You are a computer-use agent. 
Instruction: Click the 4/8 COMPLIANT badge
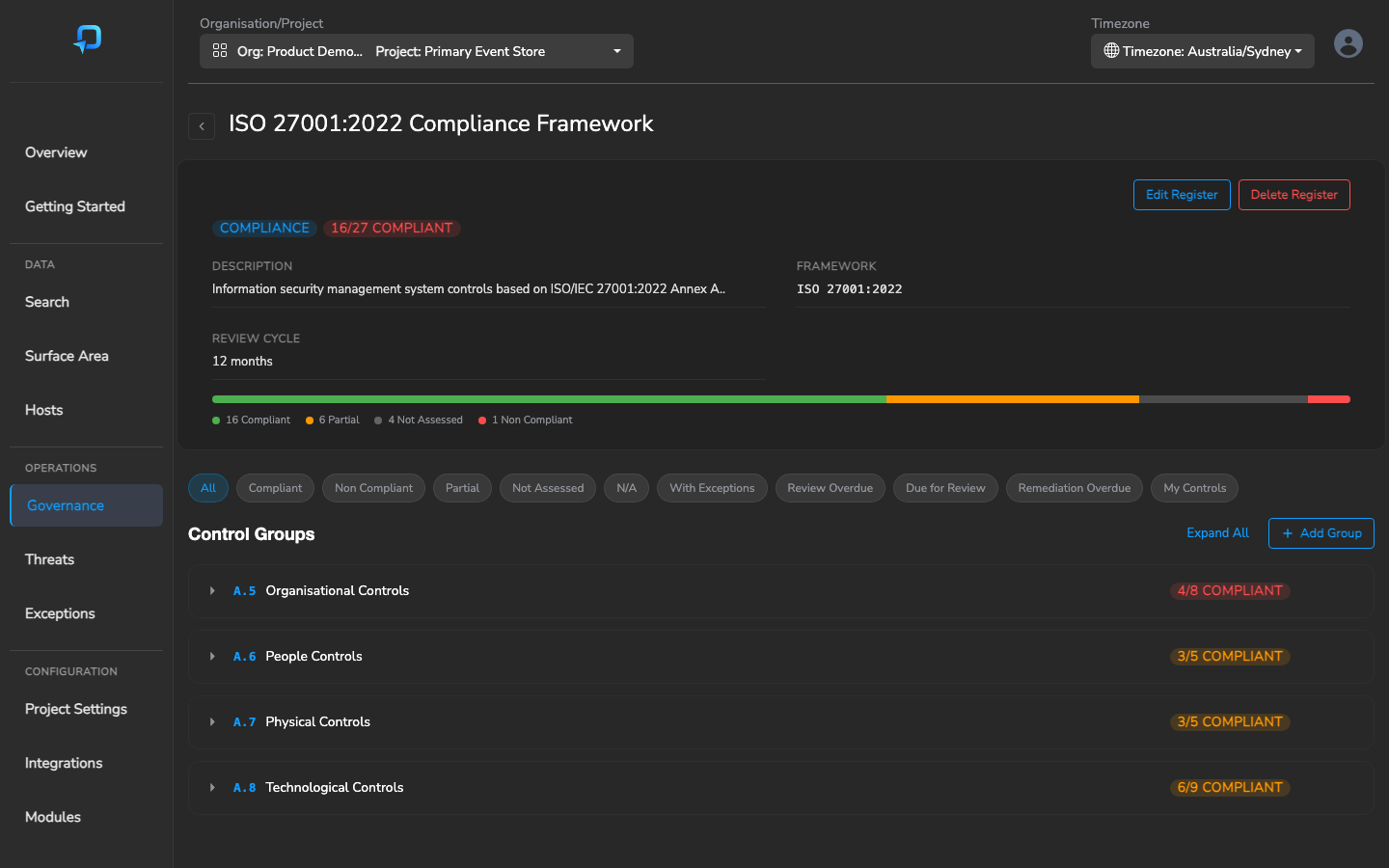coord(1230,591)
